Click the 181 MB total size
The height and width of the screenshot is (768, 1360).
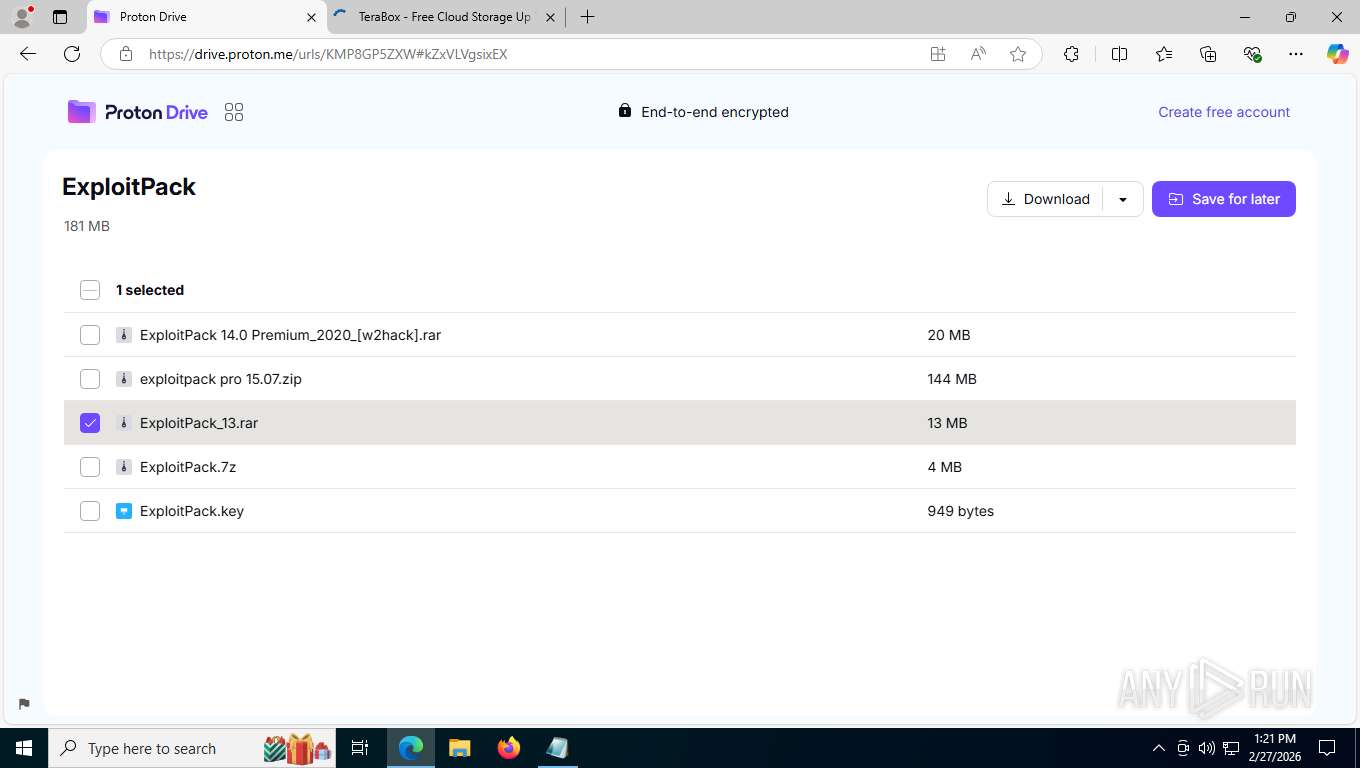[87, 226]
